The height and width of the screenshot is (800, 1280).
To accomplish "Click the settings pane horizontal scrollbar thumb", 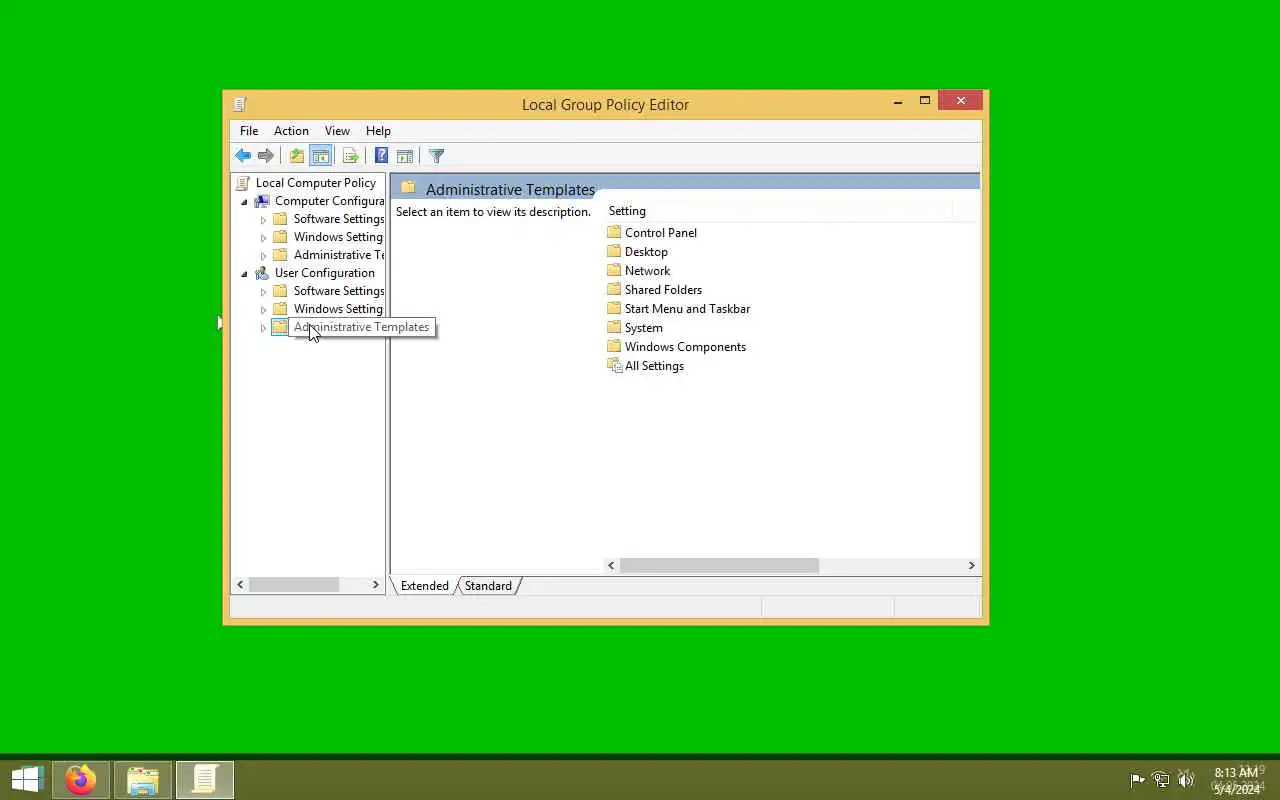I will [719, 566].
